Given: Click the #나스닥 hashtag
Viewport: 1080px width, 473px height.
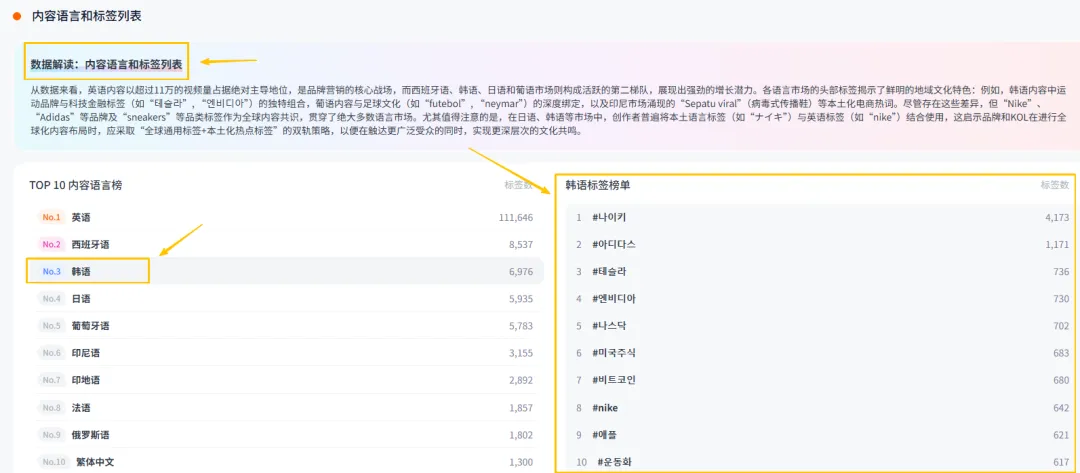Looking at the screenshot, I should [609, 326].
